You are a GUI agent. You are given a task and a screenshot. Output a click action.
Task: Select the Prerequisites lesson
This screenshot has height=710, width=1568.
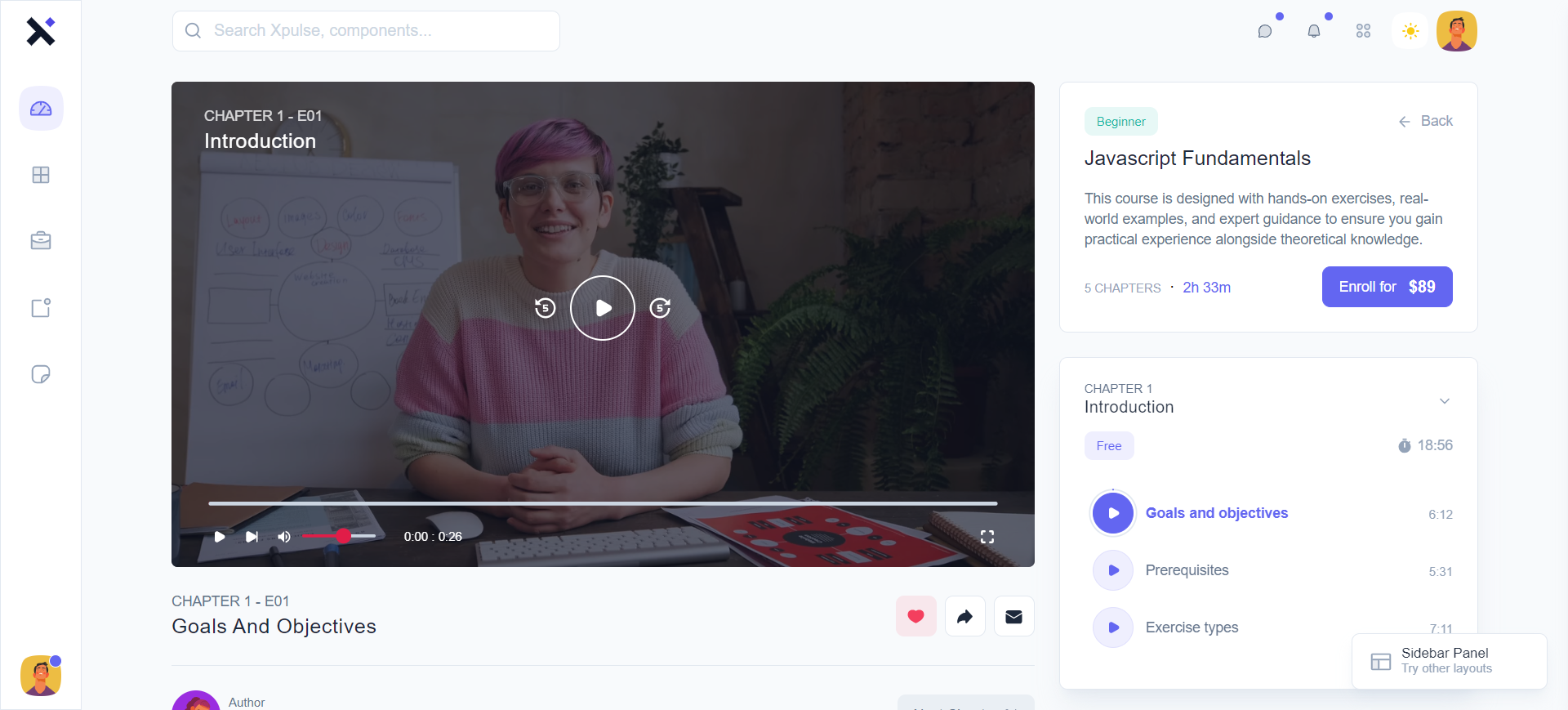coord(1186,570)
